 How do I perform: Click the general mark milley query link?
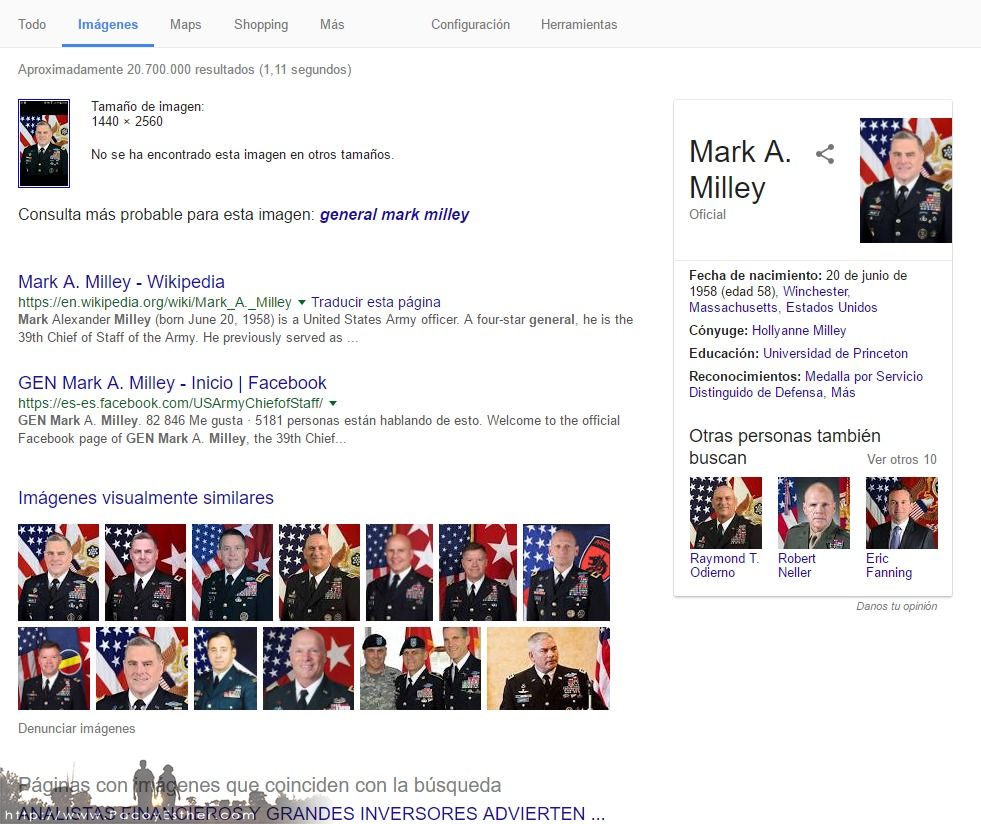tap(394, 215)
